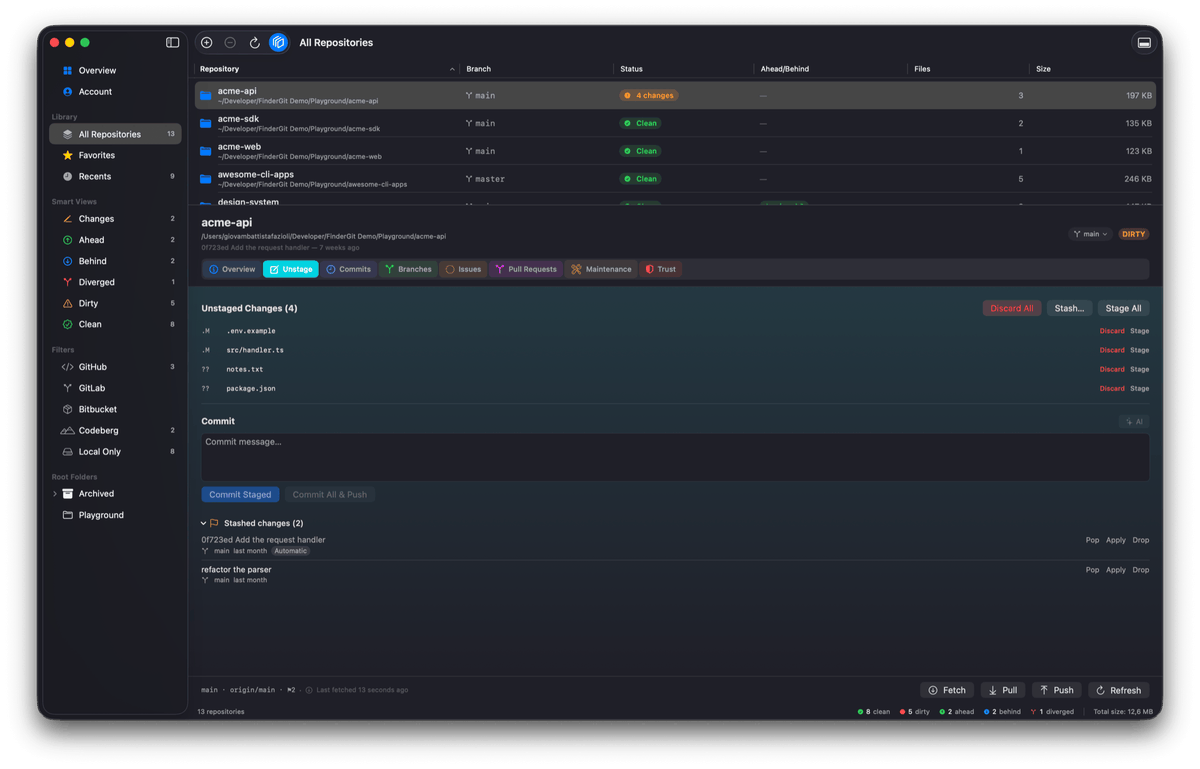Screen dimensions: 1200x769
Task: Filter repositories by GitLab
Action: click(x=115, y=388)
